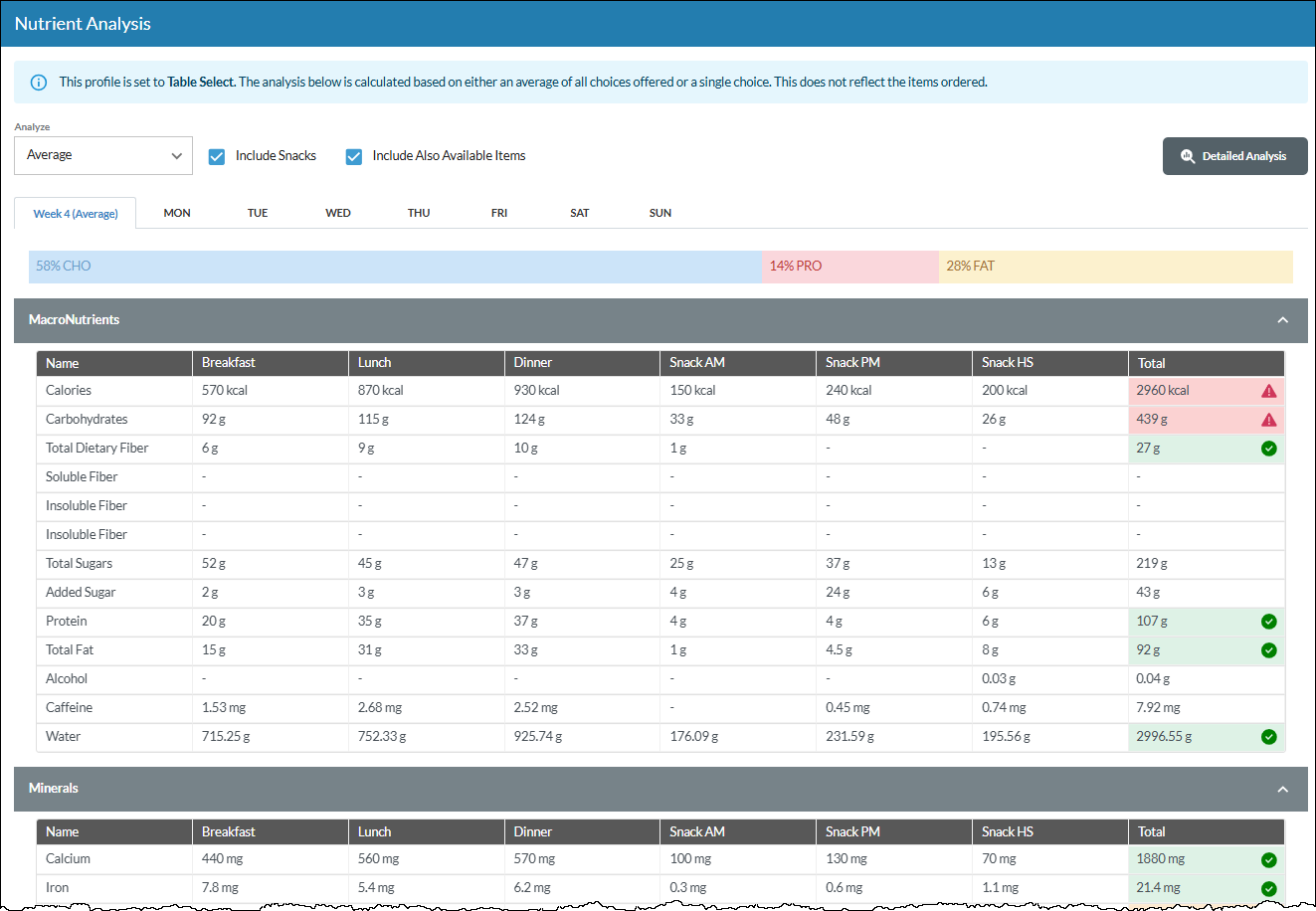Click the MacroNutrients Snack AM column header
The height and width of the screenshot is (911, 1316).
coord(738,363)
